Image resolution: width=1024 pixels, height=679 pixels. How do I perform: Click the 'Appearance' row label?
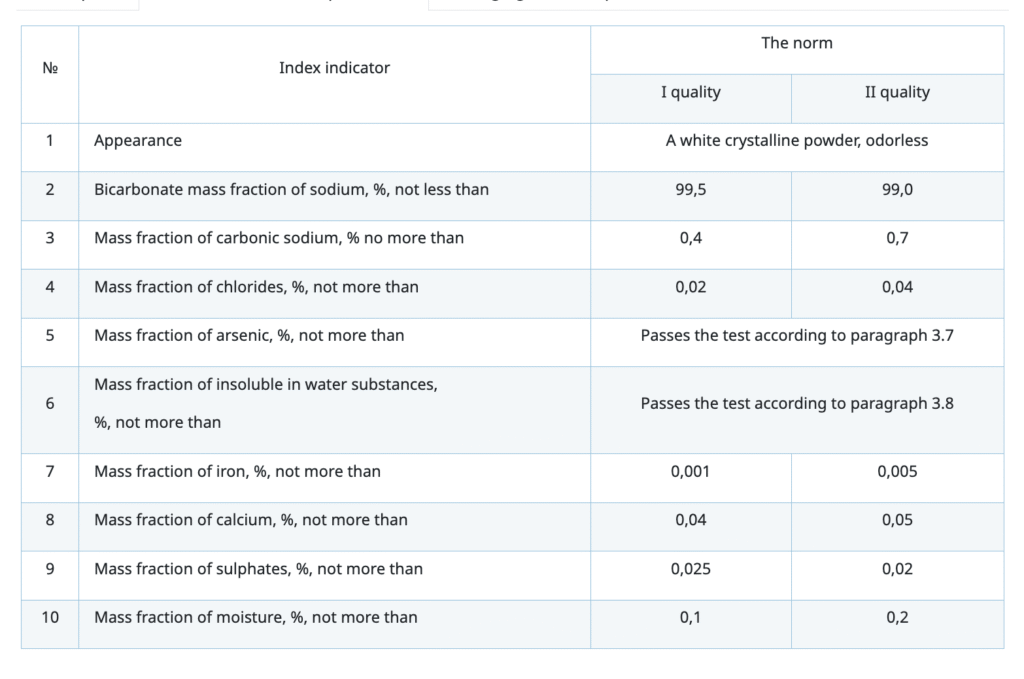(138, 141)
